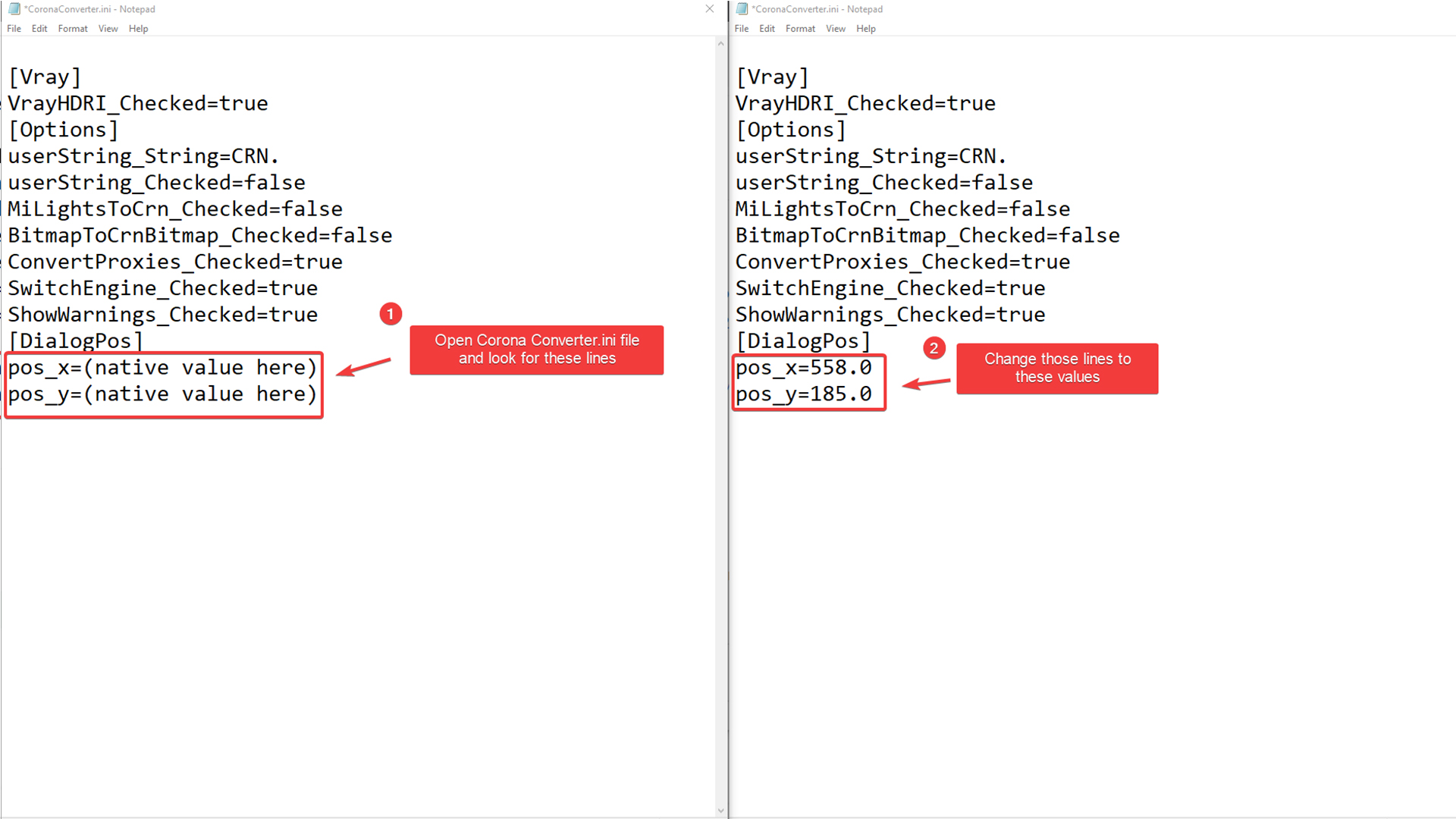Open Help menu in left Notepad window
1456x819 pixels.
(x=138, y=29)
